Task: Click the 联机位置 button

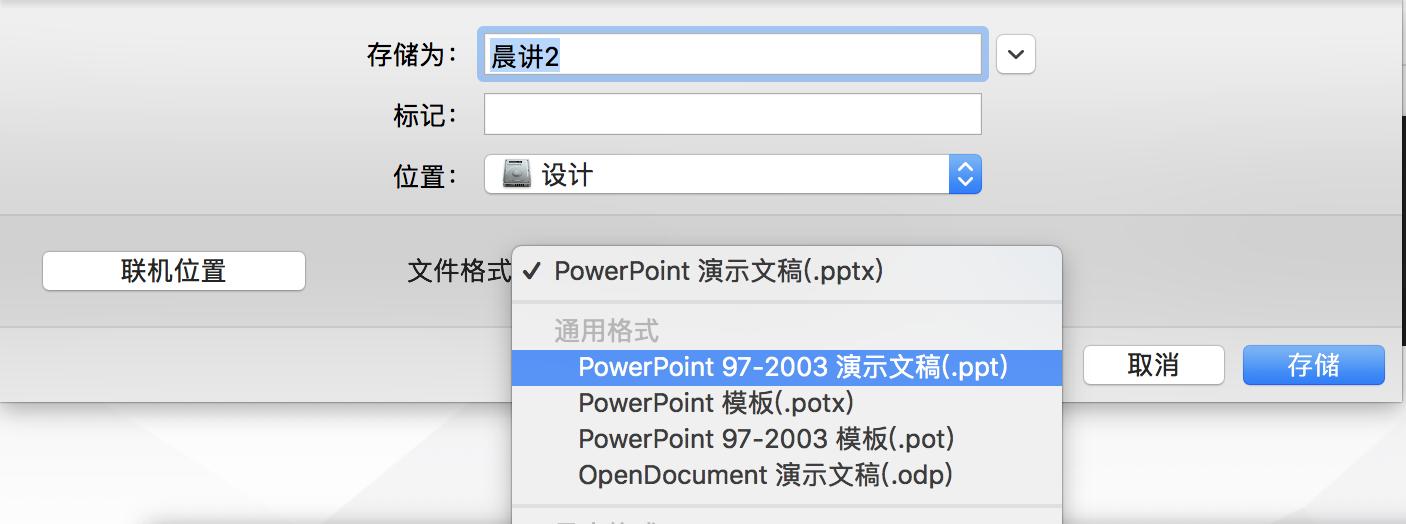Action: coord(174,271)
